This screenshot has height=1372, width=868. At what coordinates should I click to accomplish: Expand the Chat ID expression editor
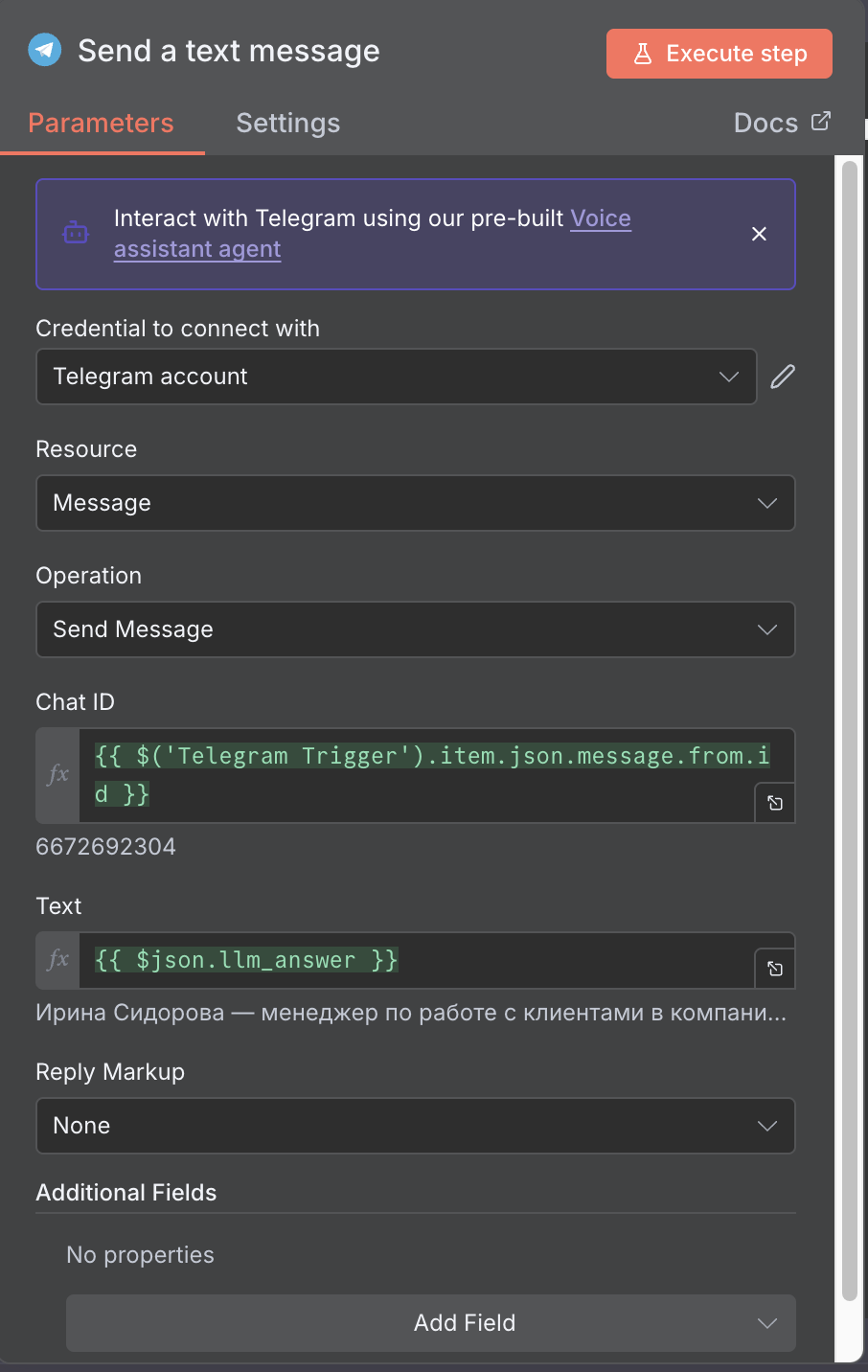775,803
